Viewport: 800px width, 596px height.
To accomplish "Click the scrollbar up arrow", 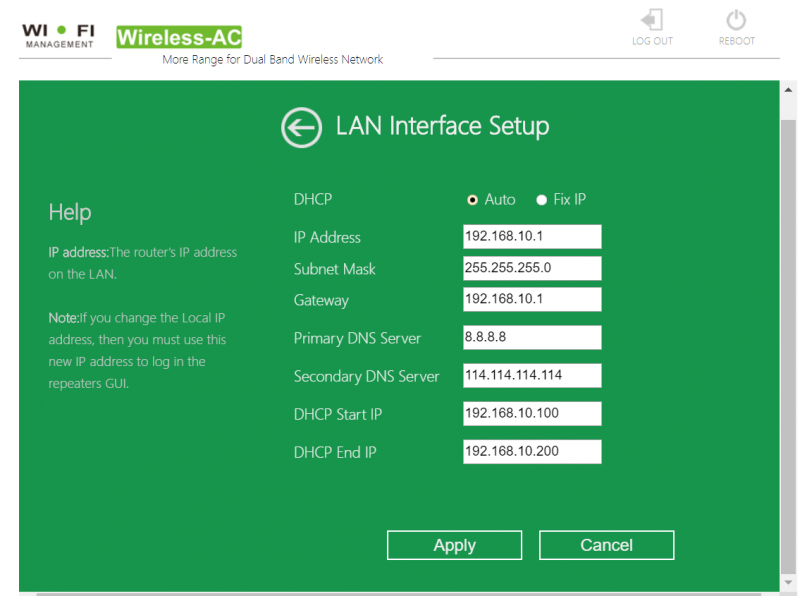I will tap(788, 90).
